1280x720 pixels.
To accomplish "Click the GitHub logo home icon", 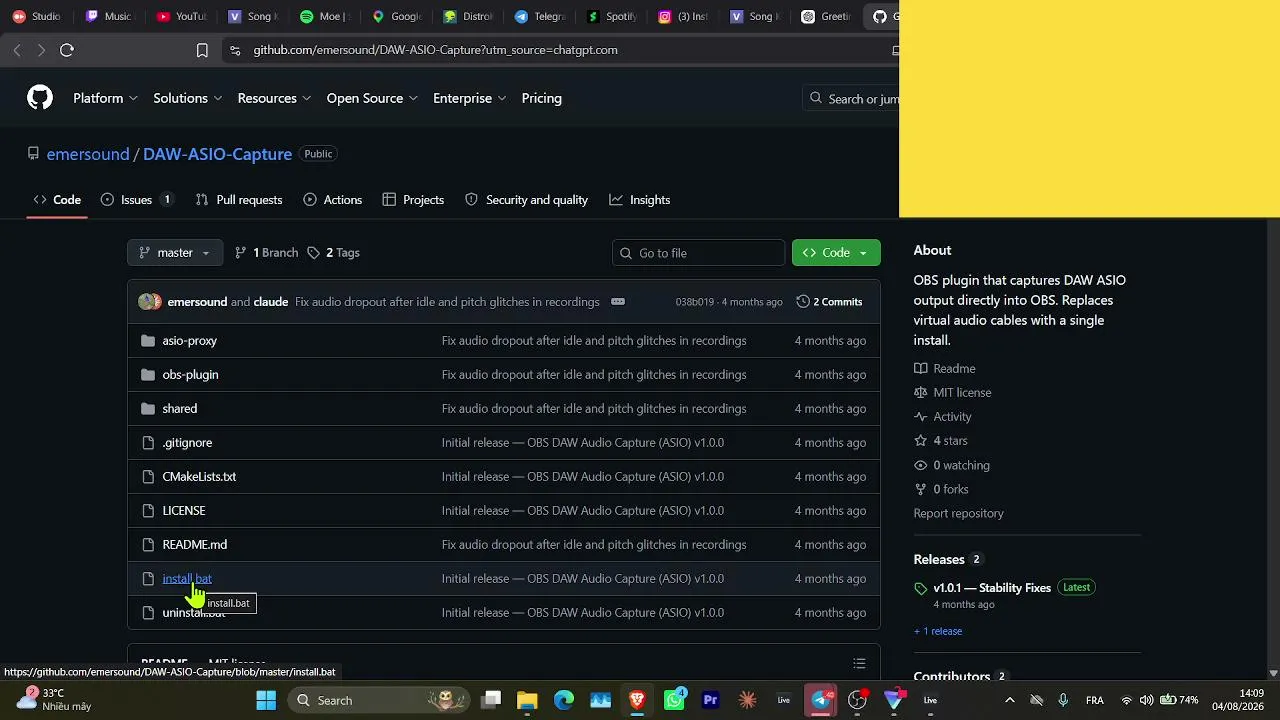I will [40, 98].
